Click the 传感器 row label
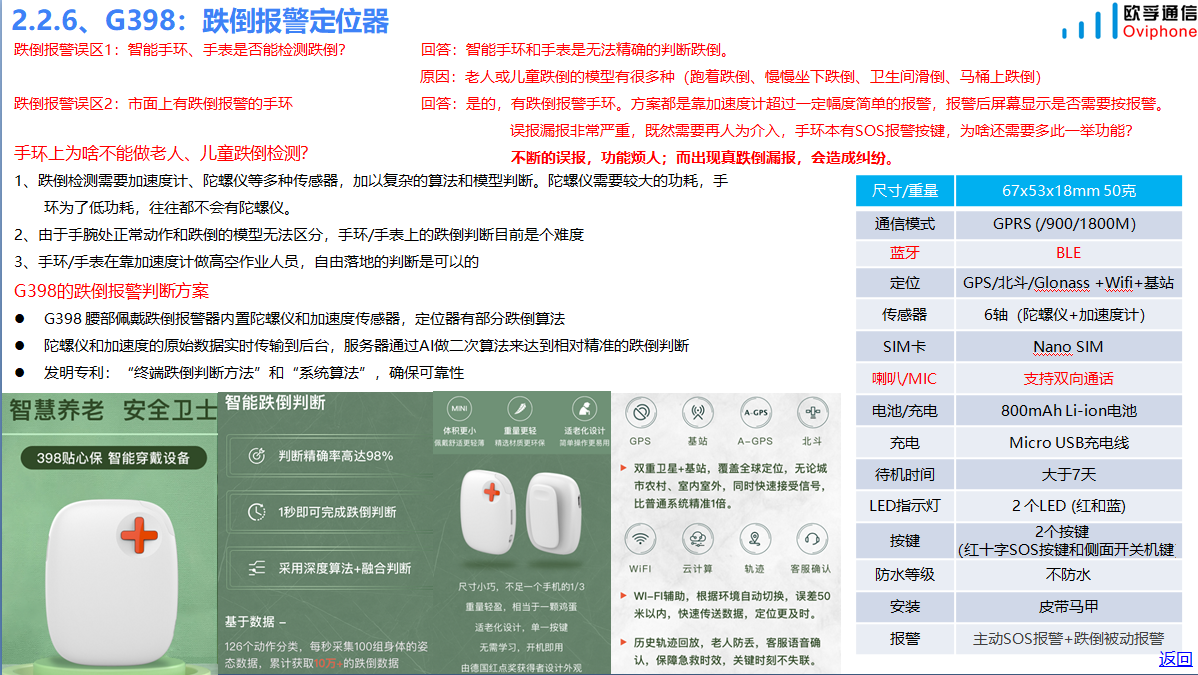This screenshot has height=675, width=1198. pyautogui.click(x=905, y=315)
